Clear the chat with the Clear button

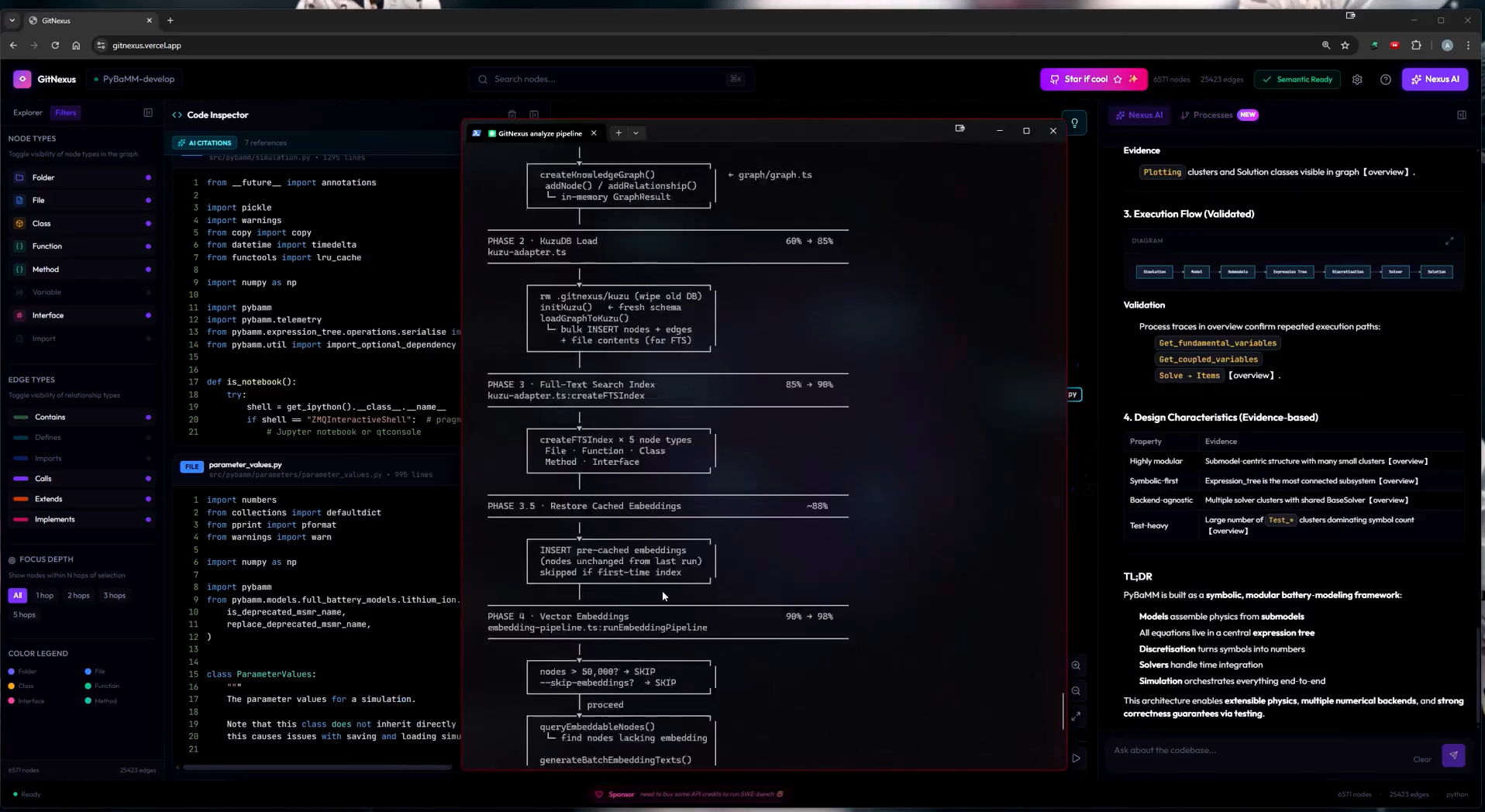pos(1422,759)
